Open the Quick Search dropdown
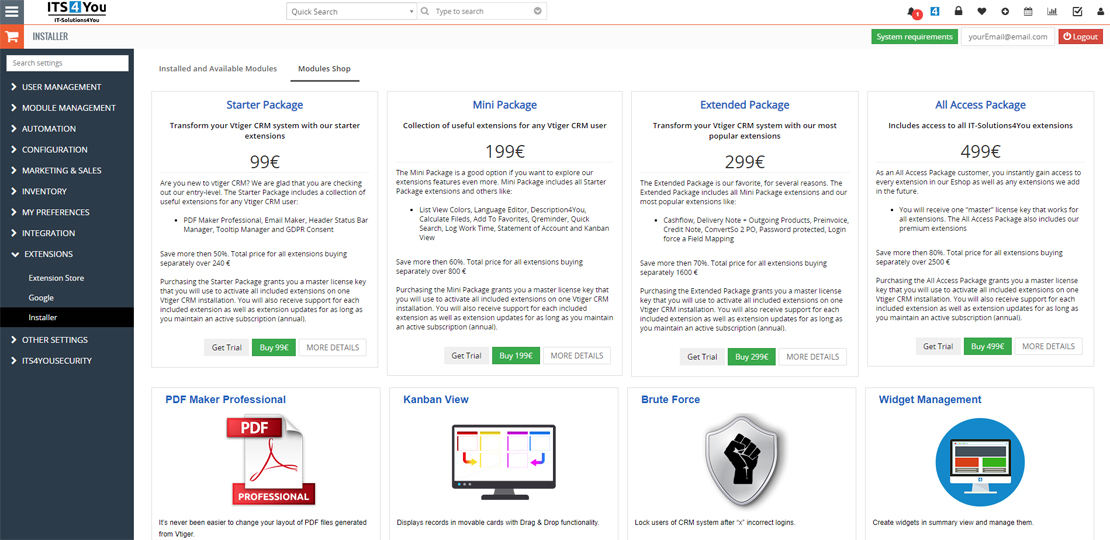Image resolution: width=1110 pixels, height=540 pixels. point(350,12)
